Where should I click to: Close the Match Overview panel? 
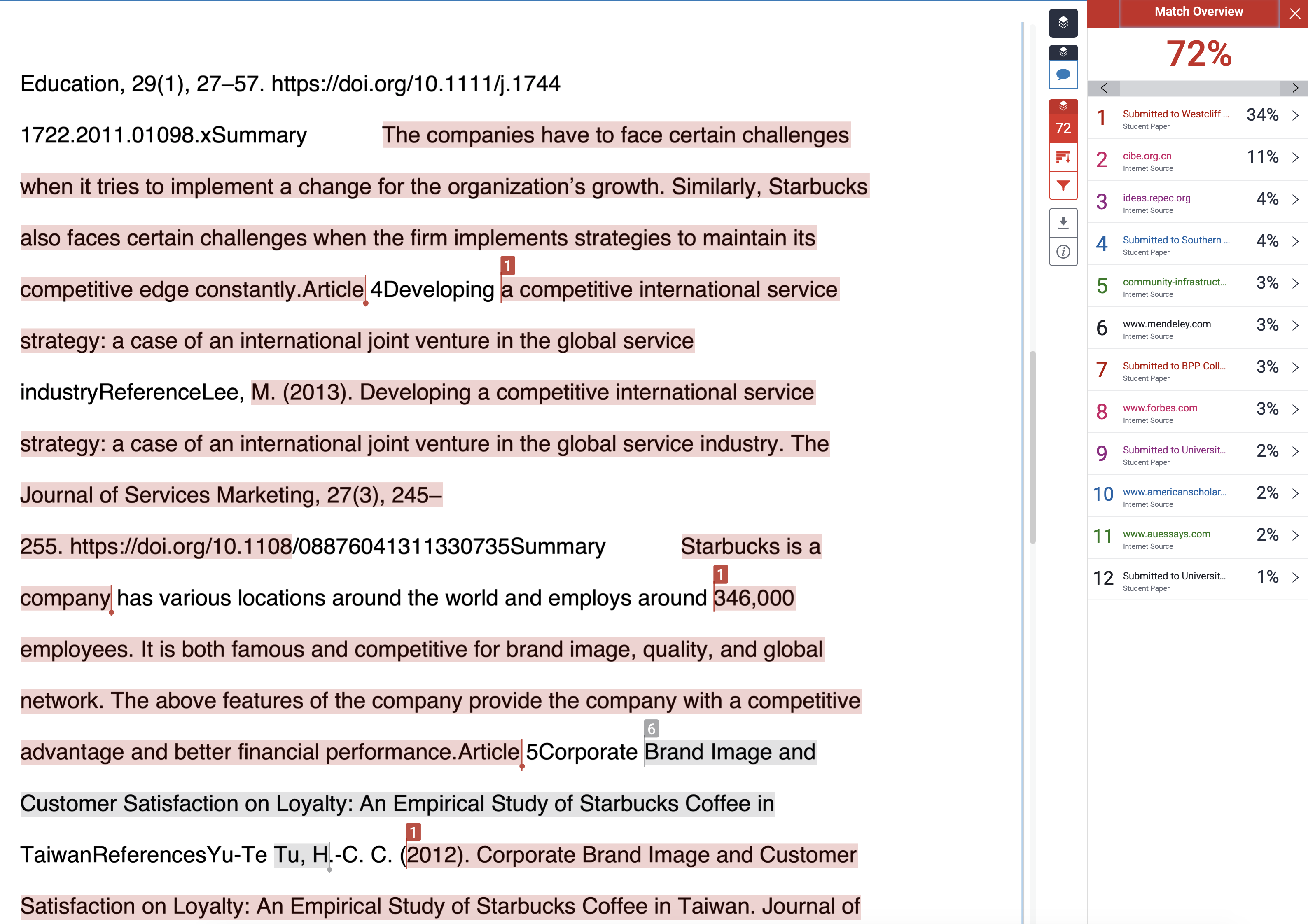[x=1294, y=14]
